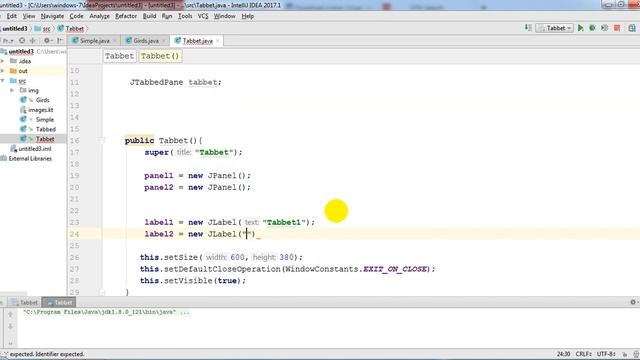Run the Tabbet configuration with green play icon
The width and height of the screenshot is (640, 360).
pos(580,28)
